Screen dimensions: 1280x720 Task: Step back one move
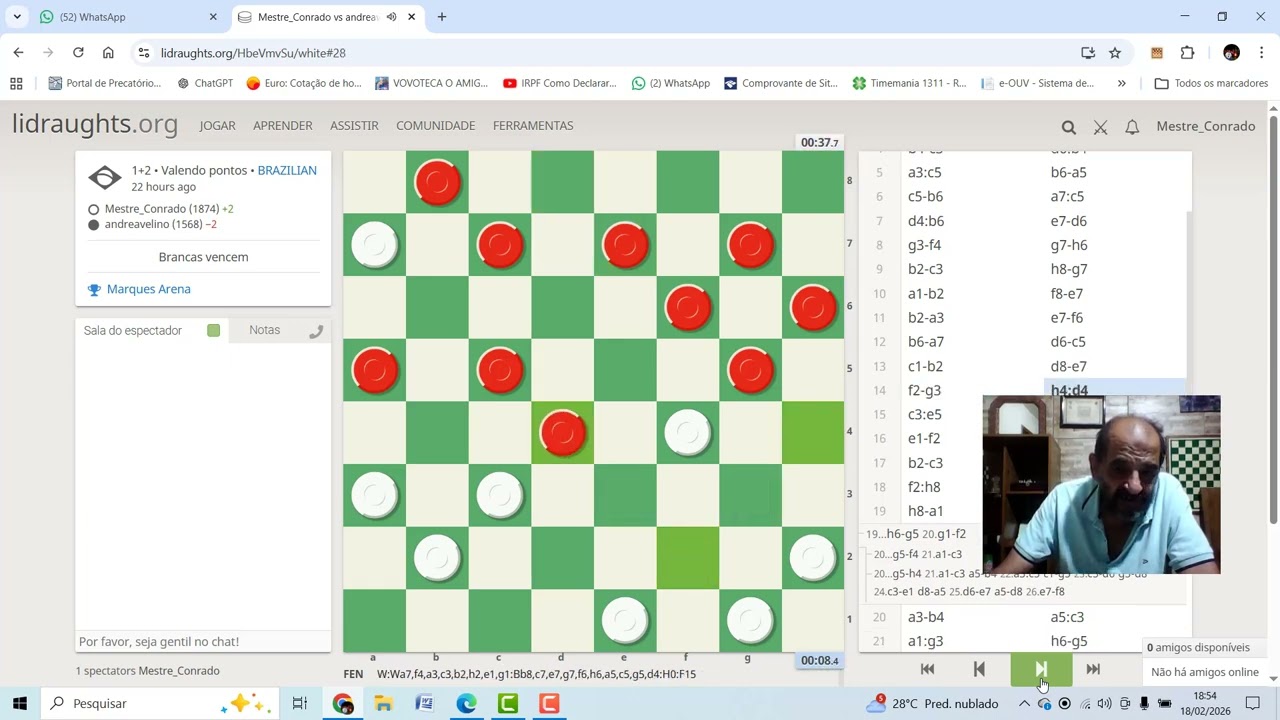pyautogui.click(x=979, y=669)
